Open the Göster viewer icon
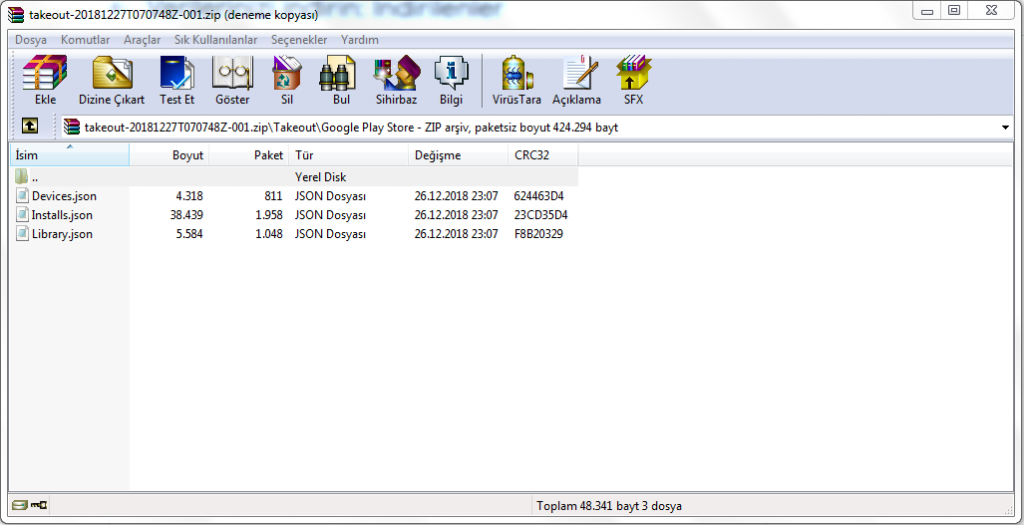Screen dimensions: 1024x525 232,72
